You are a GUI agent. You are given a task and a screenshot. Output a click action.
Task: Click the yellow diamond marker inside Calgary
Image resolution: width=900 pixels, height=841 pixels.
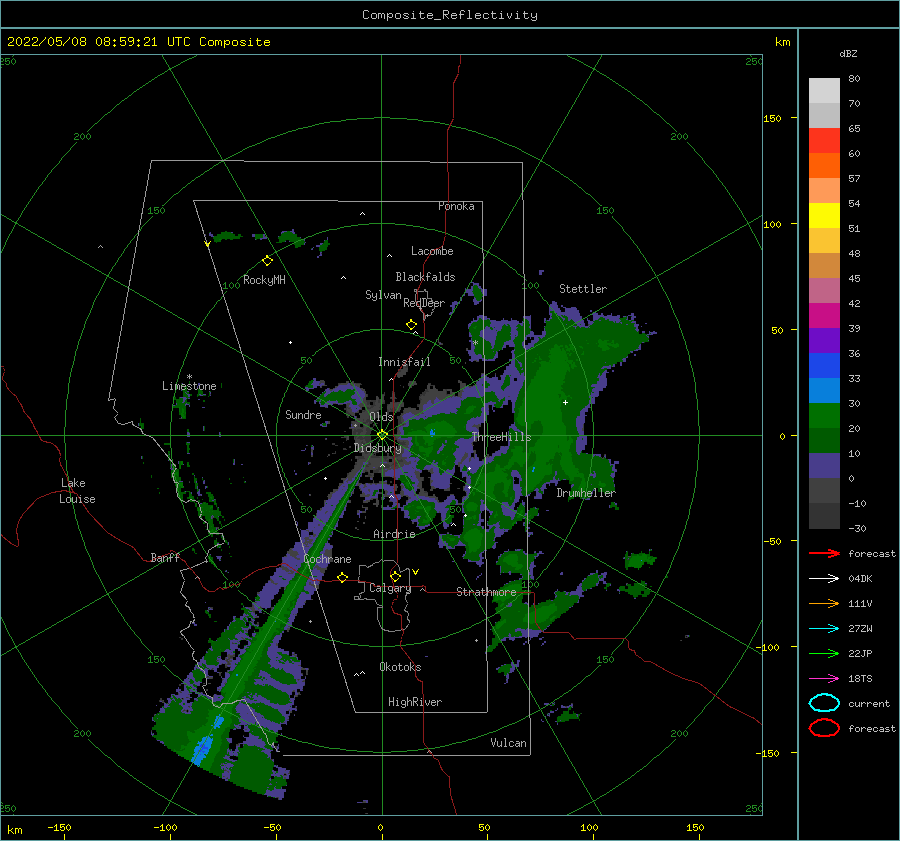pos(395,576)
